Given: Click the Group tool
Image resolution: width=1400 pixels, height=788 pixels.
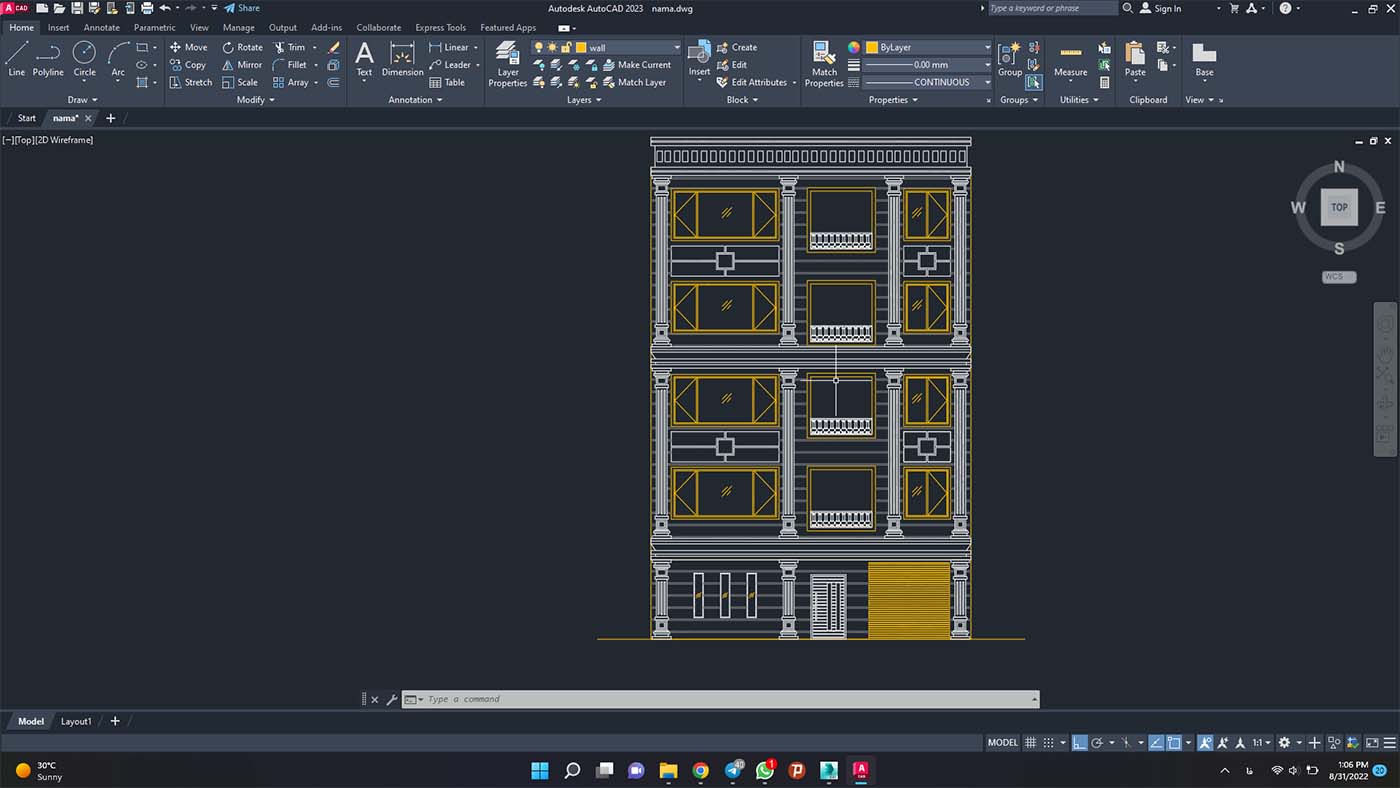Looking at the screenshot, I should (1010, 59).
